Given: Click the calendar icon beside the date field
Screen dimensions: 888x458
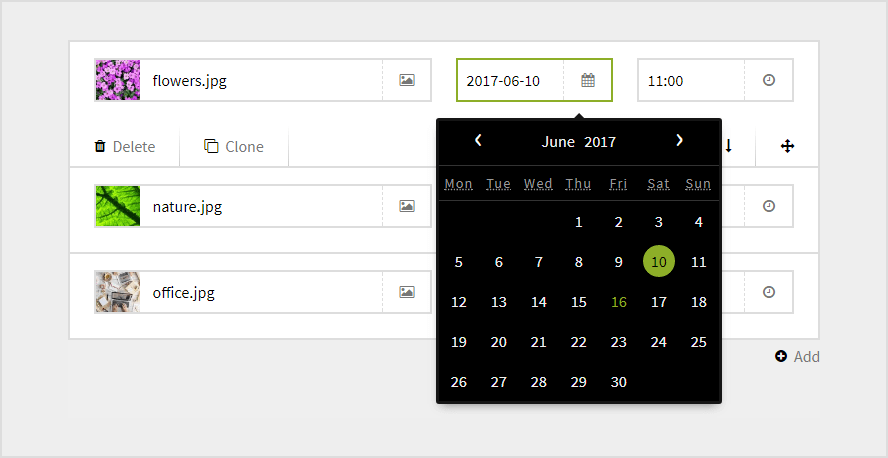Looking at the screenshot, I should click(x=588, y=80).
